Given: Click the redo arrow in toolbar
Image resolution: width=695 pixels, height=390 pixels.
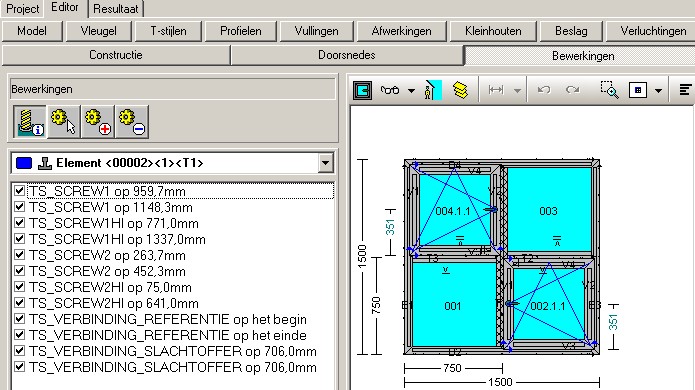Looking at the screenshot, I should click(572, 90).
